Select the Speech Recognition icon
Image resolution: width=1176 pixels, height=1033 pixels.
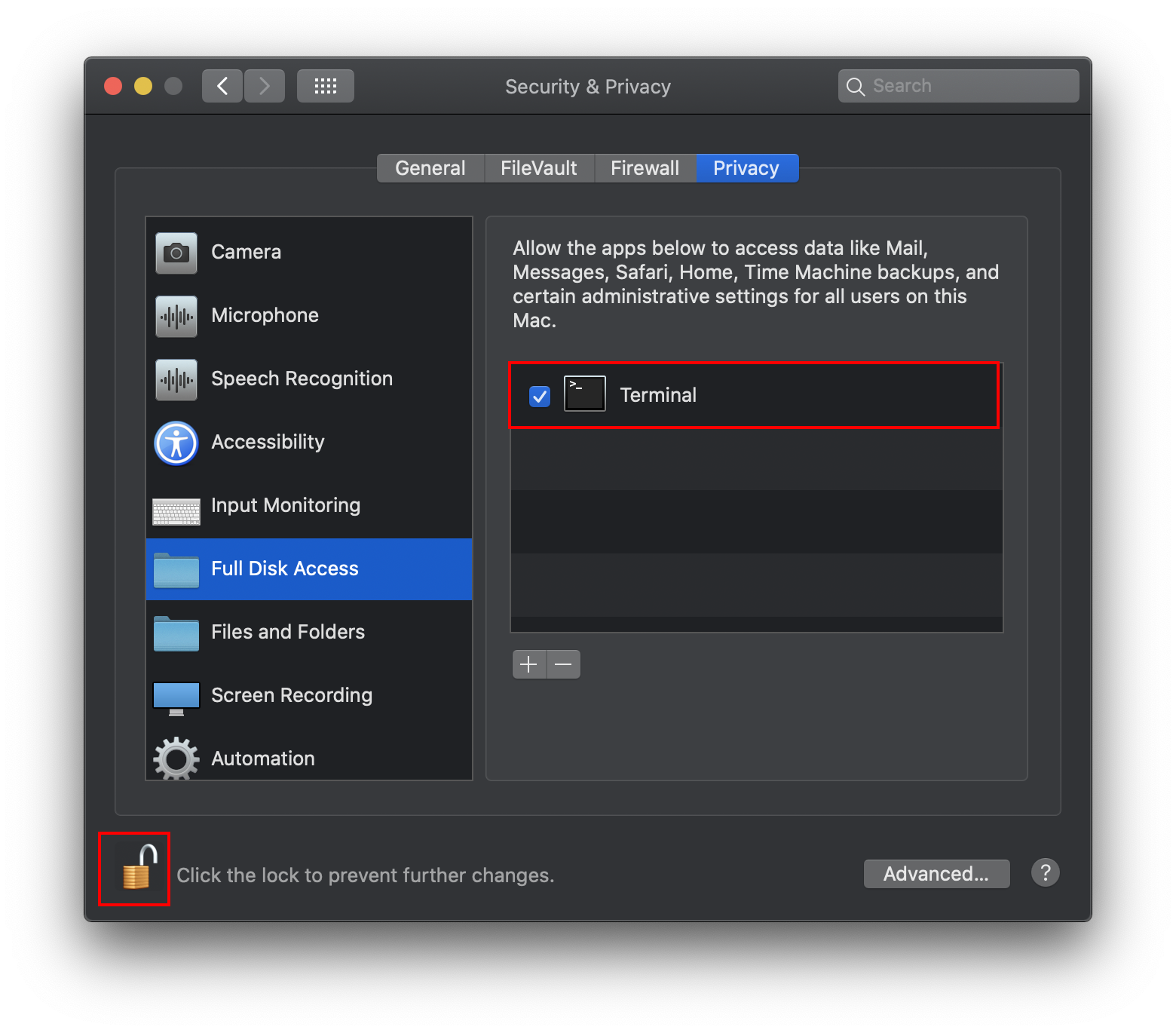[176, 379]
